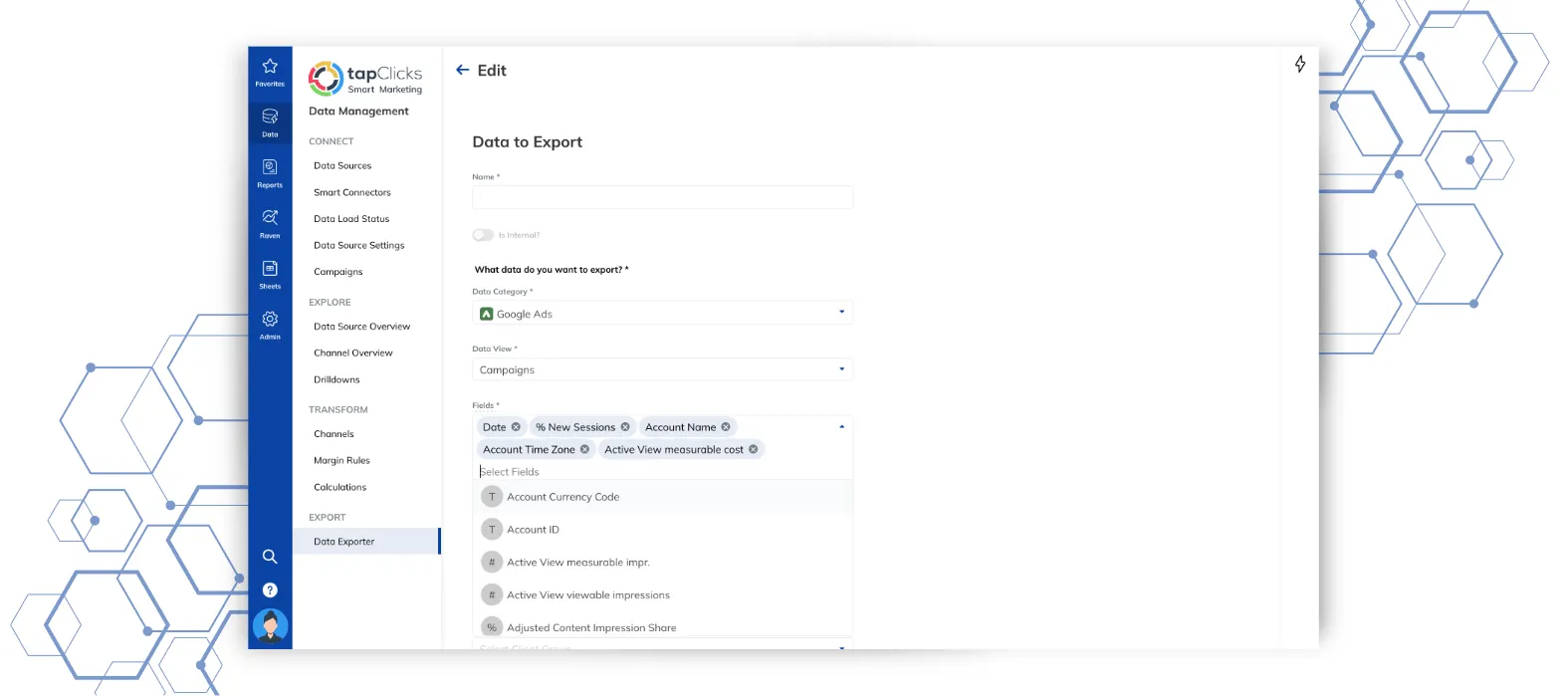The height and width of the screenshot is (697, 1568).
Task: Toggle the Is Internal? switch
Action: click(x=483, y=235)
